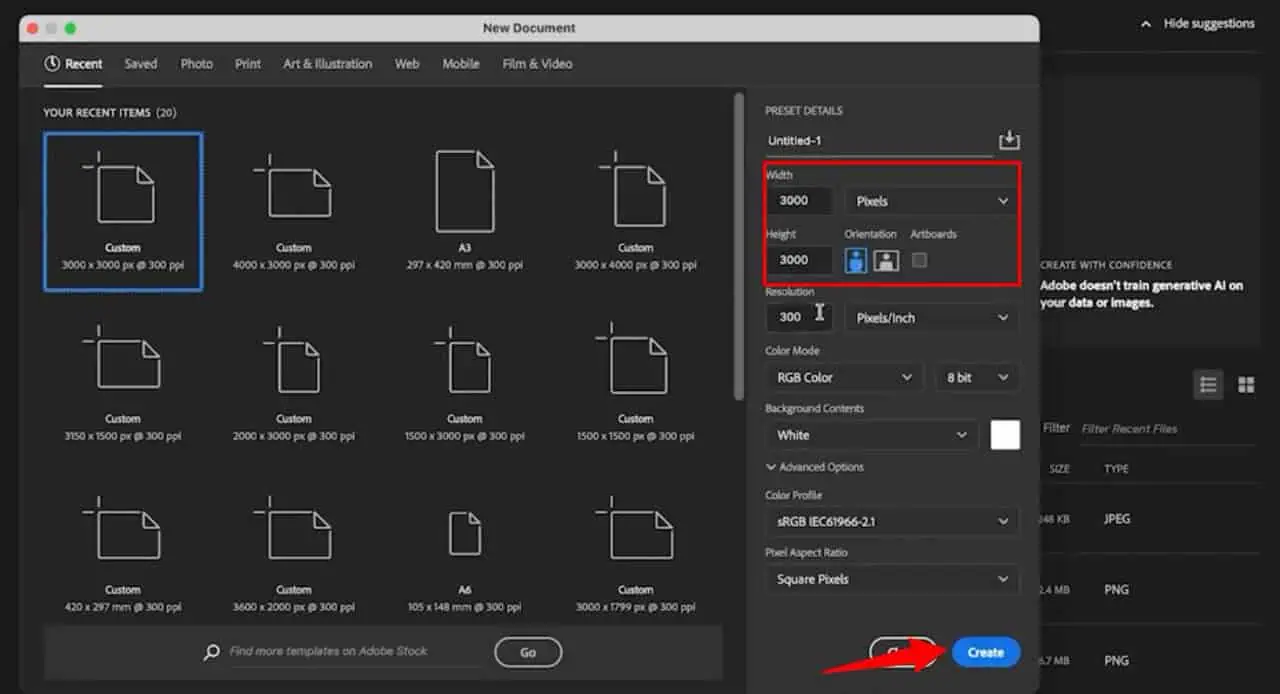Open the width units Pixels dropdown
Viewport: 1280px width, 694px height.
pyautogui.click(x=931, y=201)
